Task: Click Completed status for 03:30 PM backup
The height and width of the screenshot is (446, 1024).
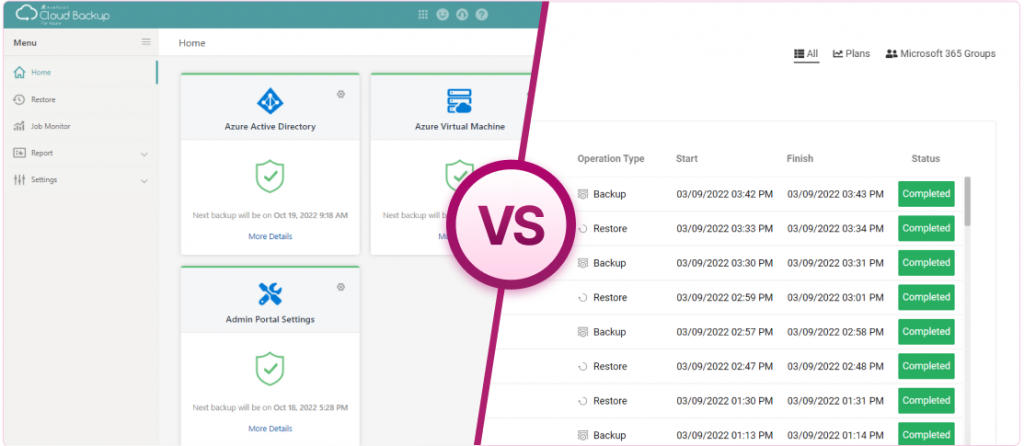Action: point(926,263)
